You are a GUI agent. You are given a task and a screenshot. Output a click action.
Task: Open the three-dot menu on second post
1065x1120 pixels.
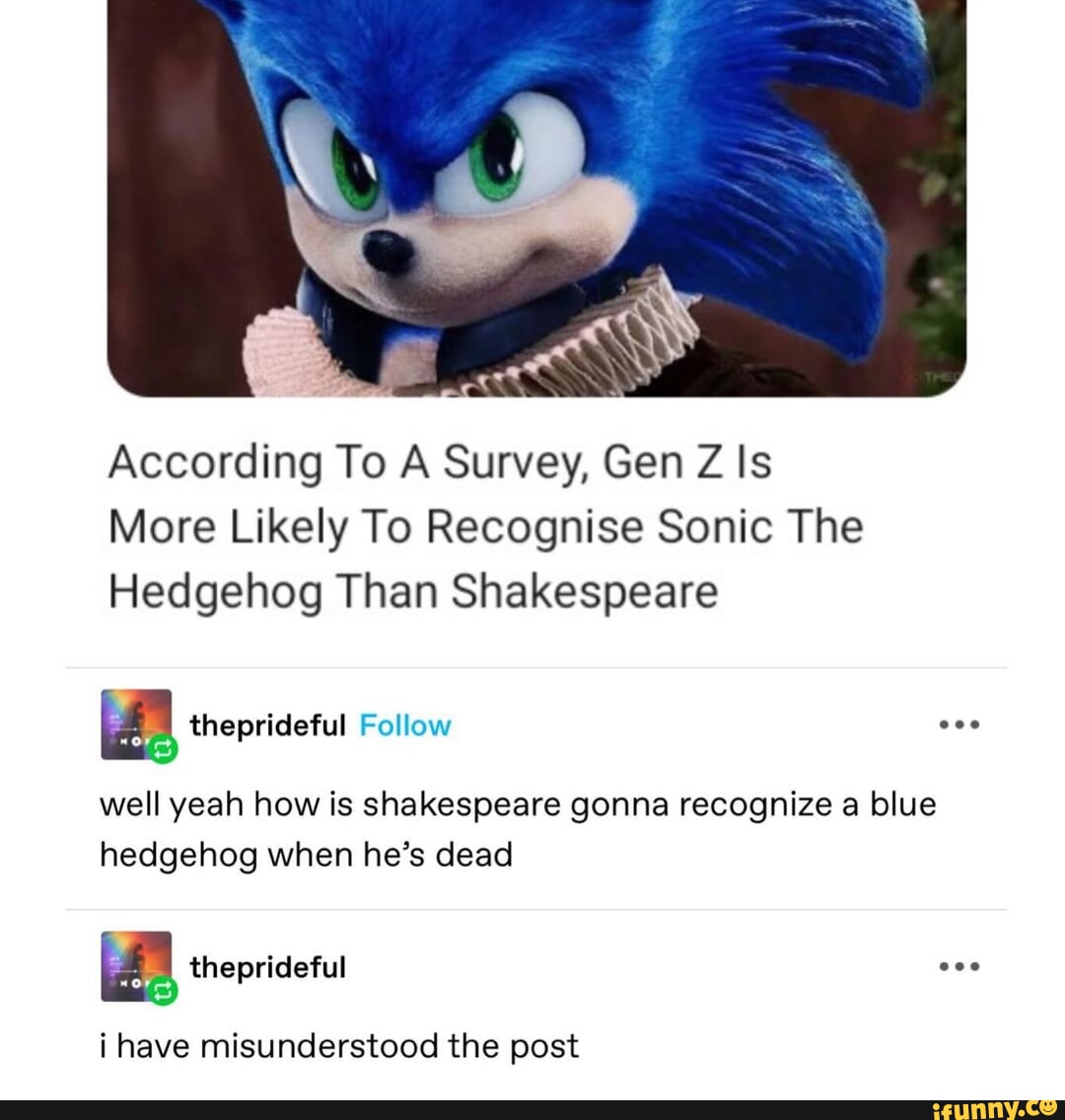tap(959, 965)
